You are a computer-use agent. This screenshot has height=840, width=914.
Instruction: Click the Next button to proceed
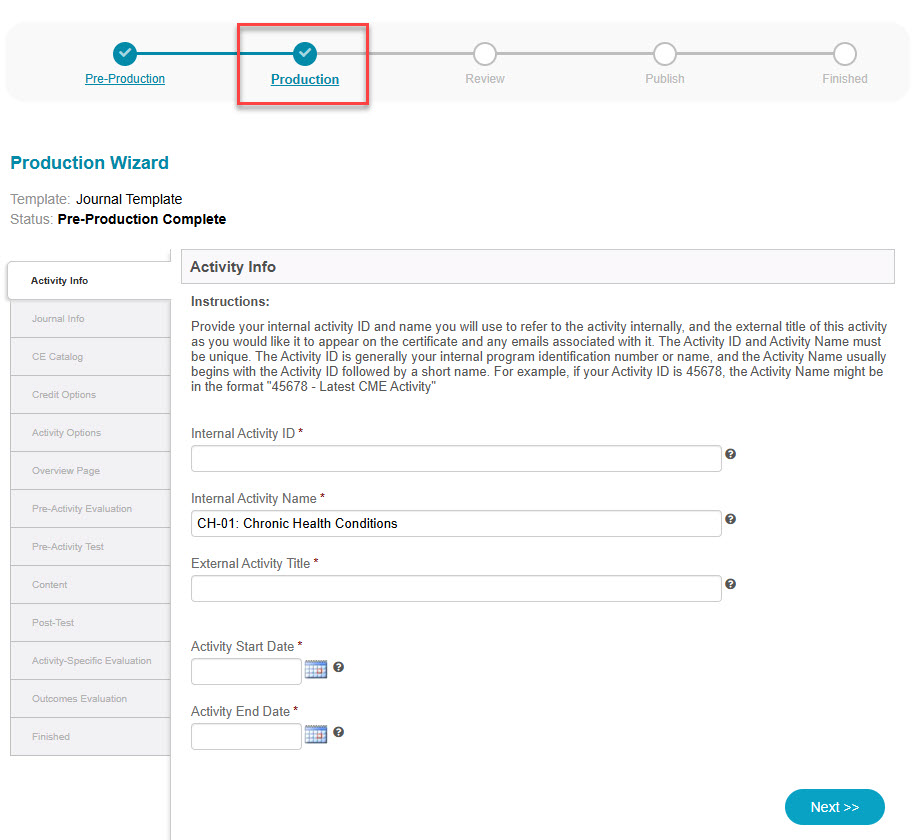(834, 807)
